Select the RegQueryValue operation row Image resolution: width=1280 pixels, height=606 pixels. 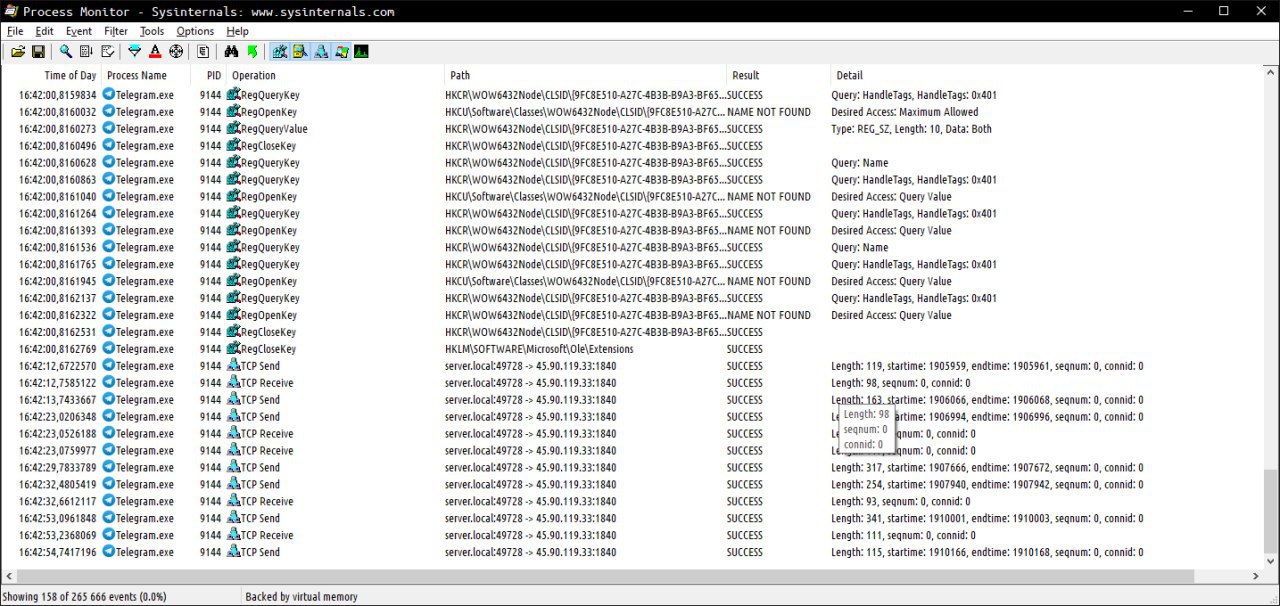click(x=630, y=129)
